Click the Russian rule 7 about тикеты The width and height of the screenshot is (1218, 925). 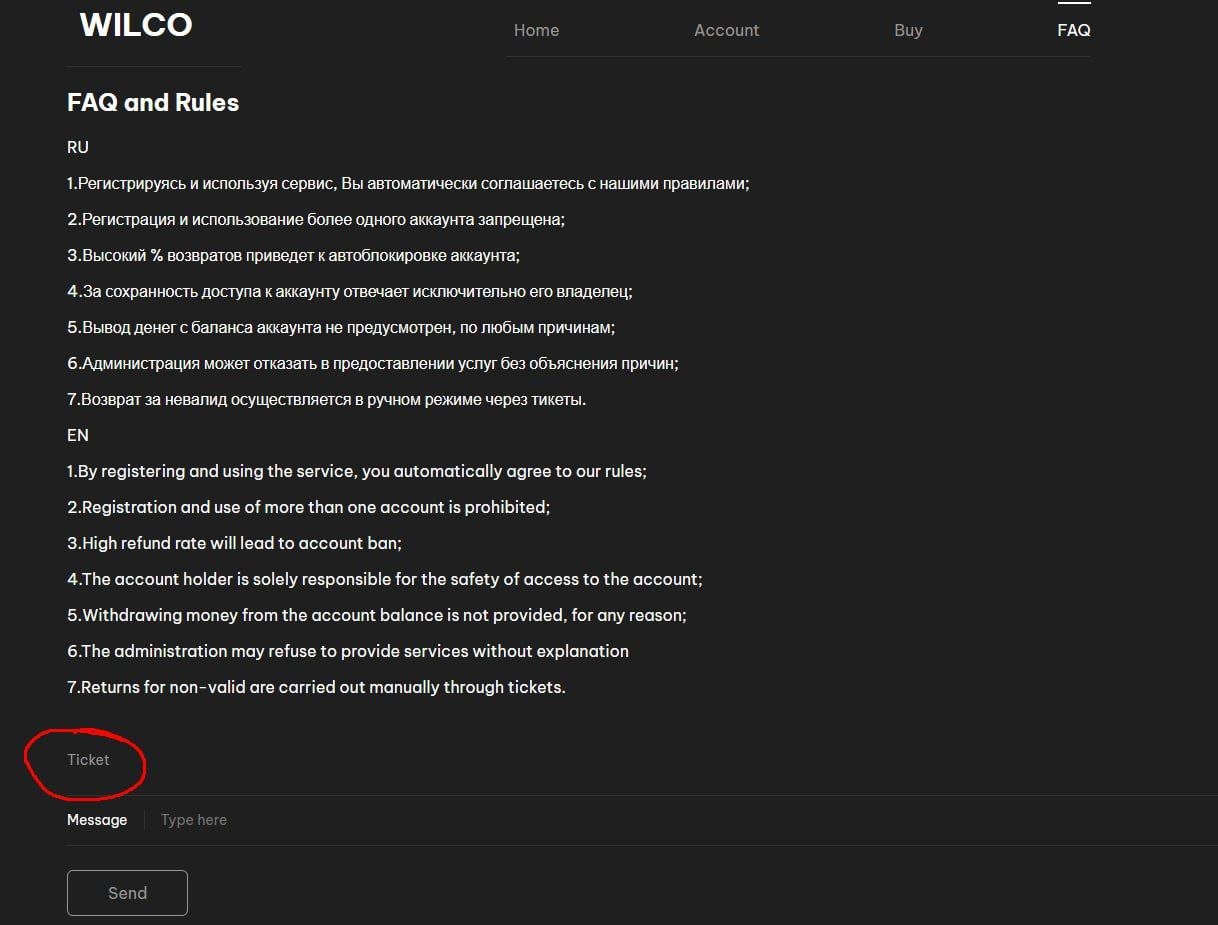click(327, 399)
